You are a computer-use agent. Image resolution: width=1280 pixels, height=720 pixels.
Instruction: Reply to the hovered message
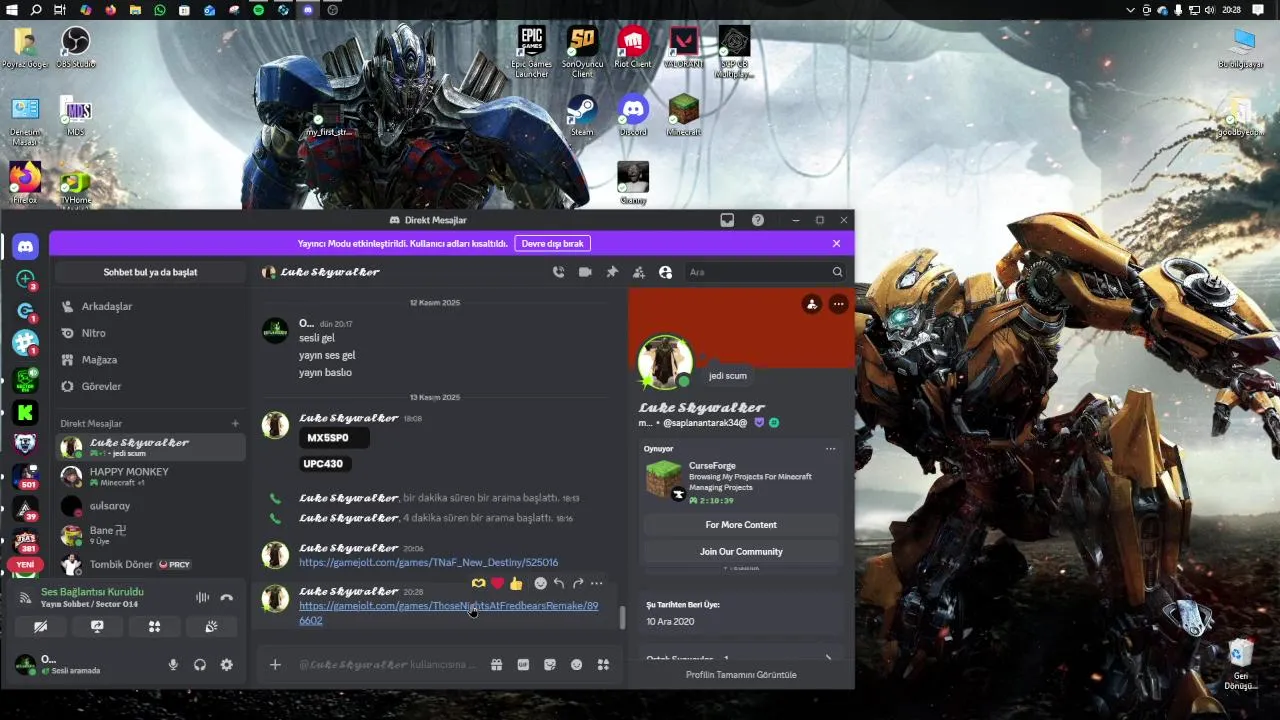[x=559, y=583]
